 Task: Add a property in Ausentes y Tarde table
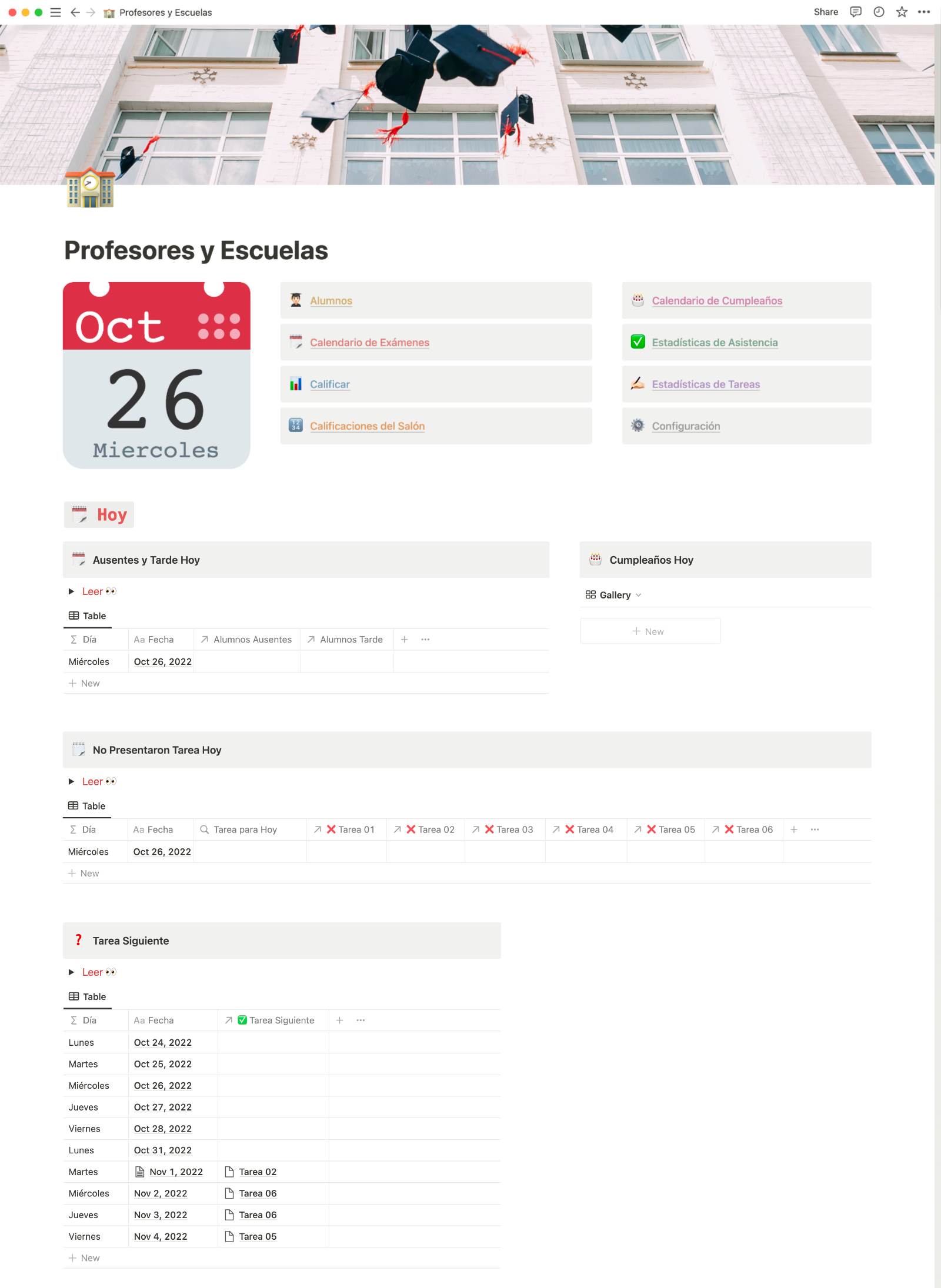404,640
